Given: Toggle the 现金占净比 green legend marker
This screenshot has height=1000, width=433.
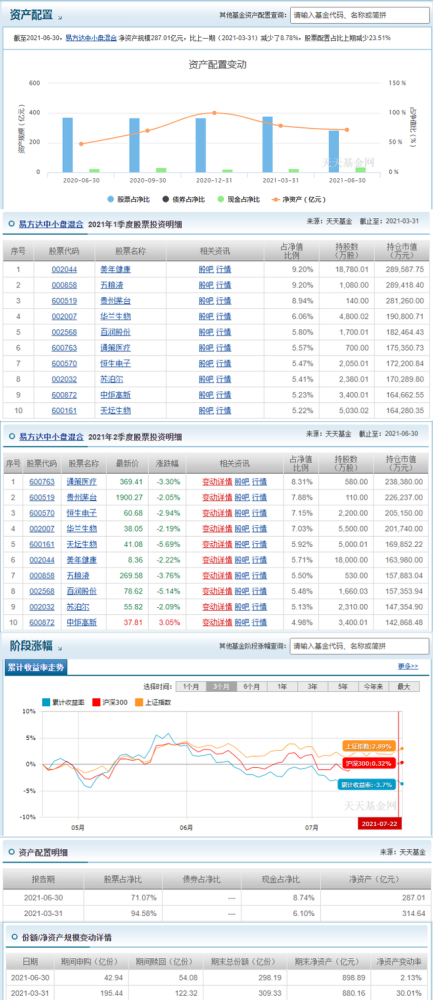Looking at the screenshot, I should click(x=221, y=200).
